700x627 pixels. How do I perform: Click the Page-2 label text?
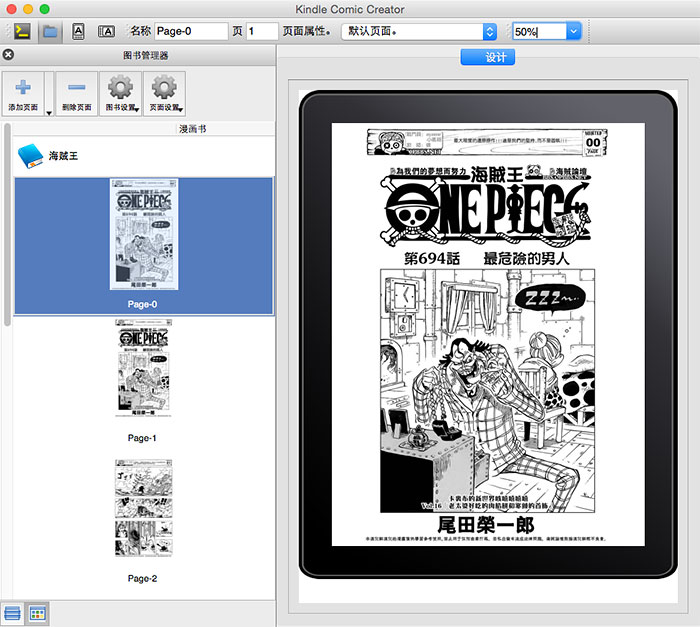pos(142,578)
